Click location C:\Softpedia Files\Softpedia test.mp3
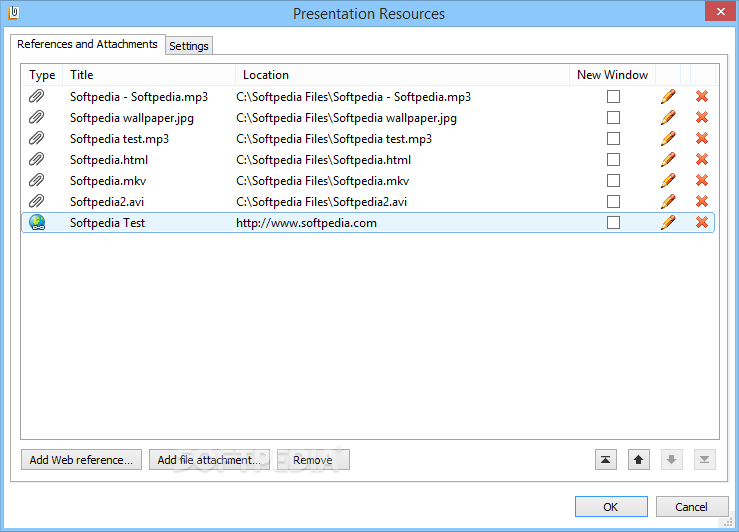Image resolution: width=739 pixels, height=532 pixels. 334,139
